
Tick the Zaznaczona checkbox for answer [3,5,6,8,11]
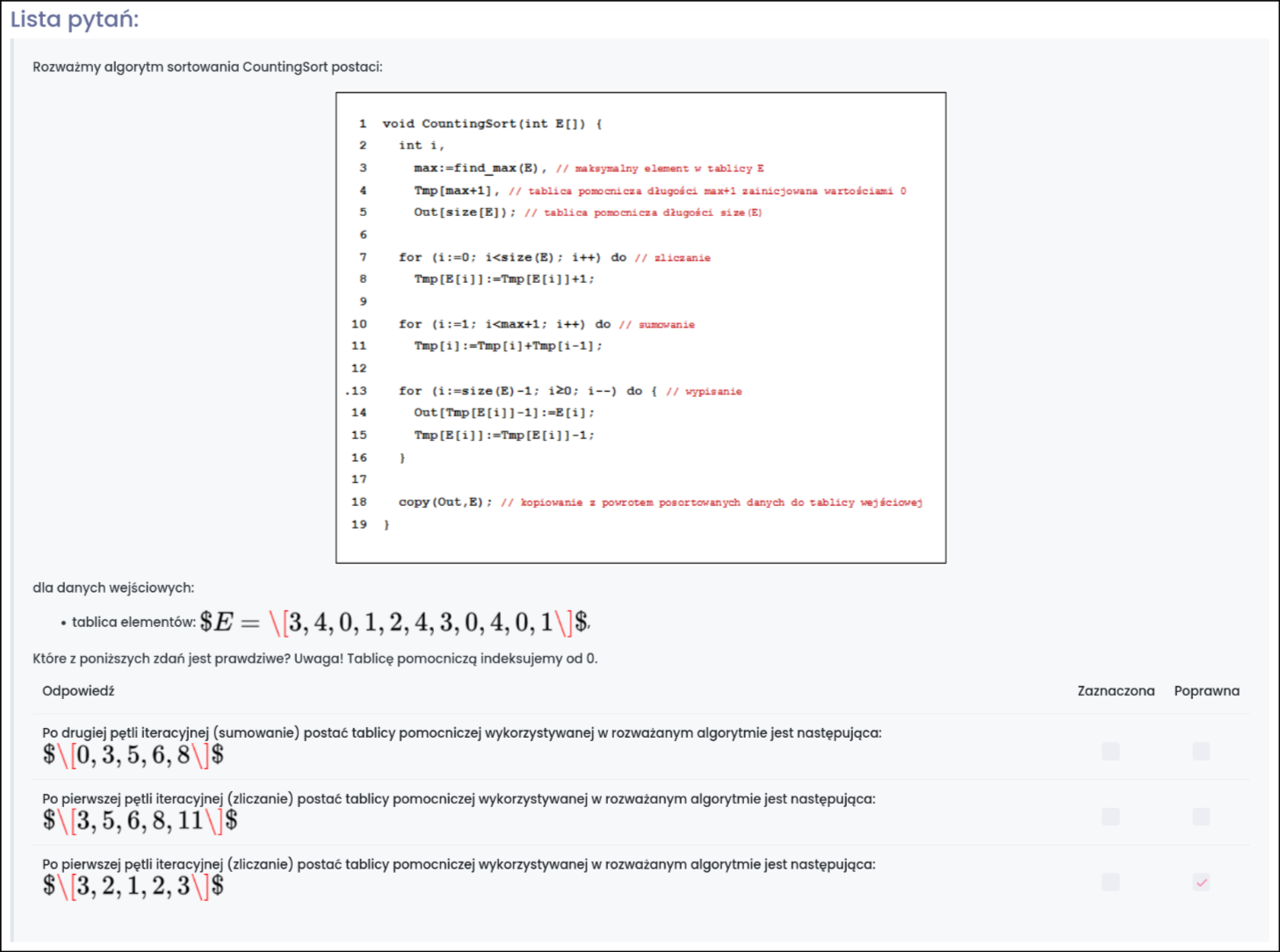point(1110,817)
